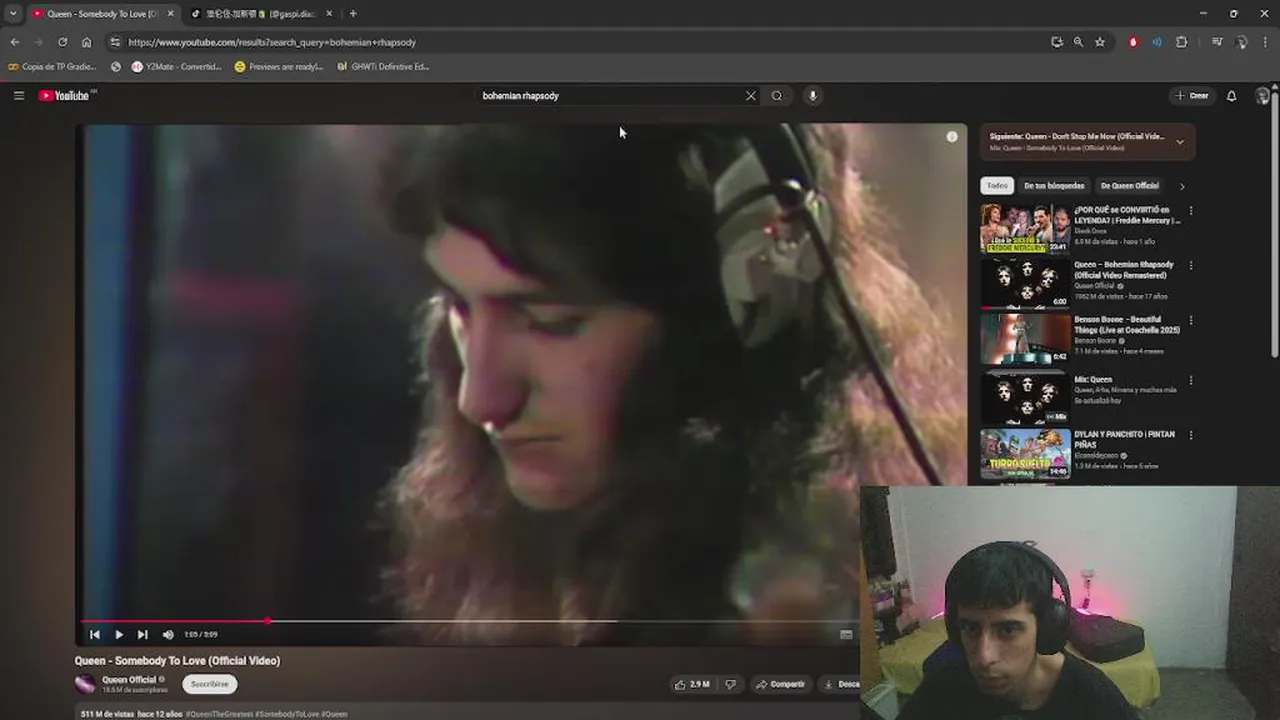This screenshot has width=1280, height=720.
Task: Clear the bohemian rhapsody search text
Action: 751,96
